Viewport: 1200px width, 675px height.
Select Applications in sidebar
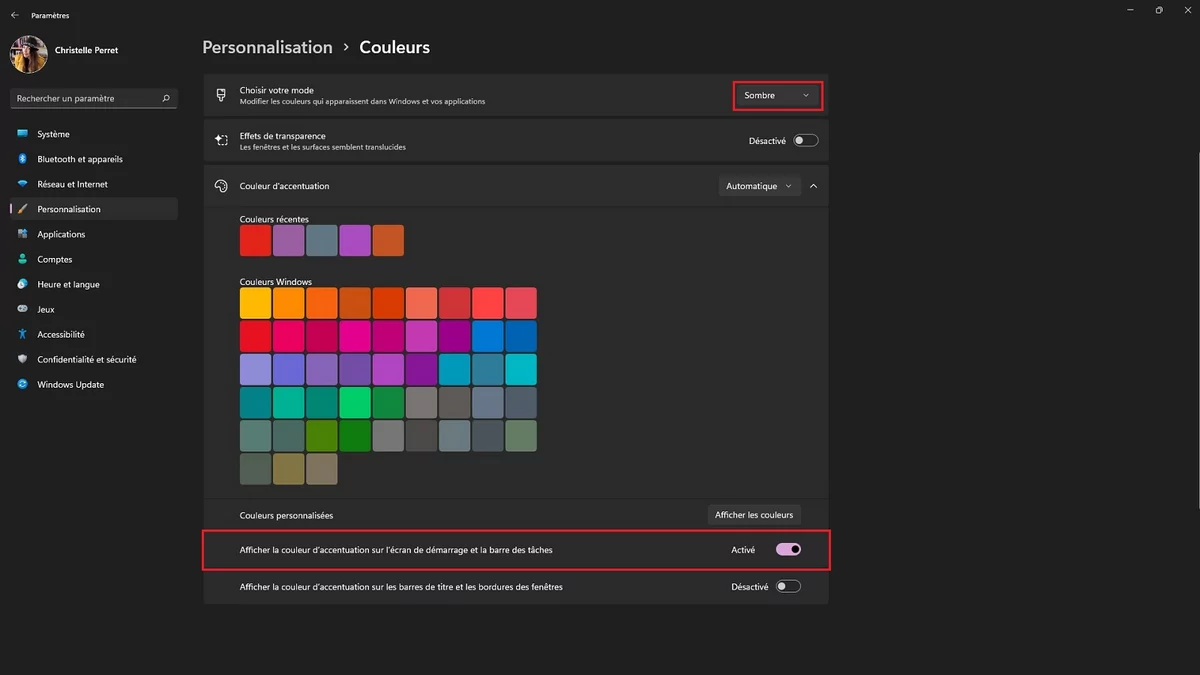(x=94, y=234)
